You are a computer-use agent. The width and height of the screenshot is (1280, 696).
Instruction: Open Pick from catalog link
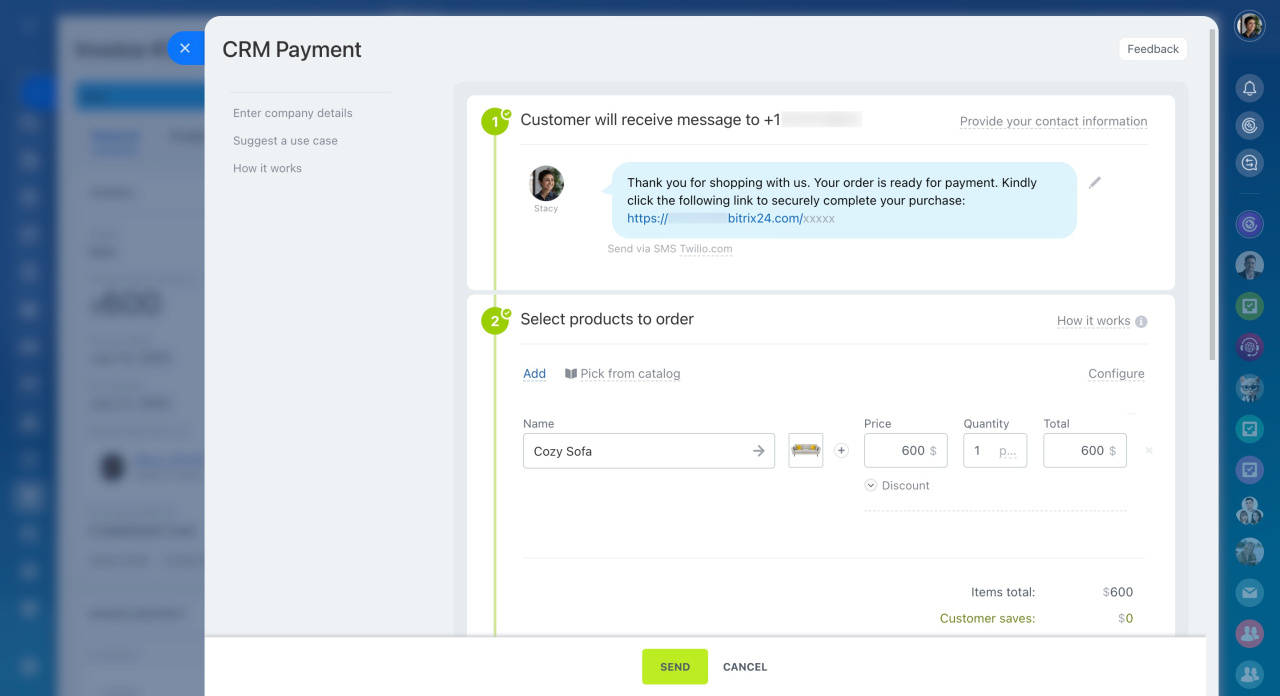(x=622, y=374)
